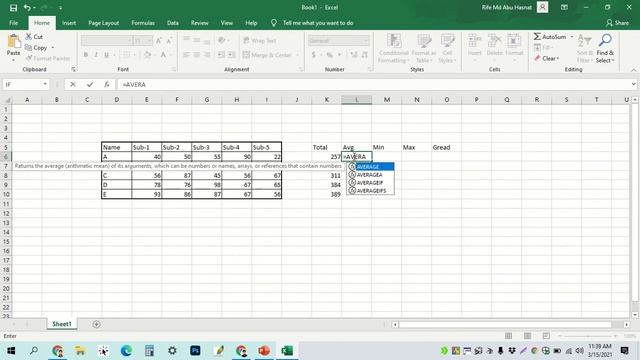Click column L header

[x=357, y=100]
